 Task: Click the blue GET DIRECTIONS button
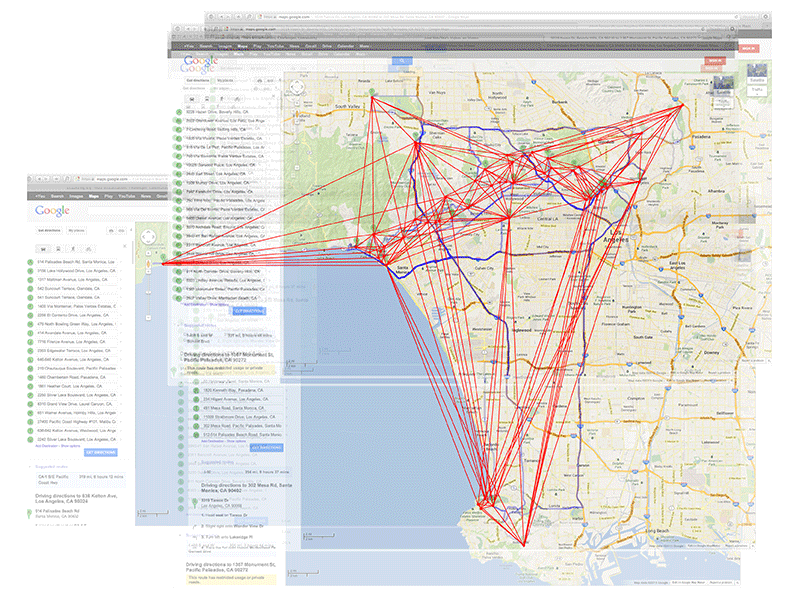[x=102, y=452]
